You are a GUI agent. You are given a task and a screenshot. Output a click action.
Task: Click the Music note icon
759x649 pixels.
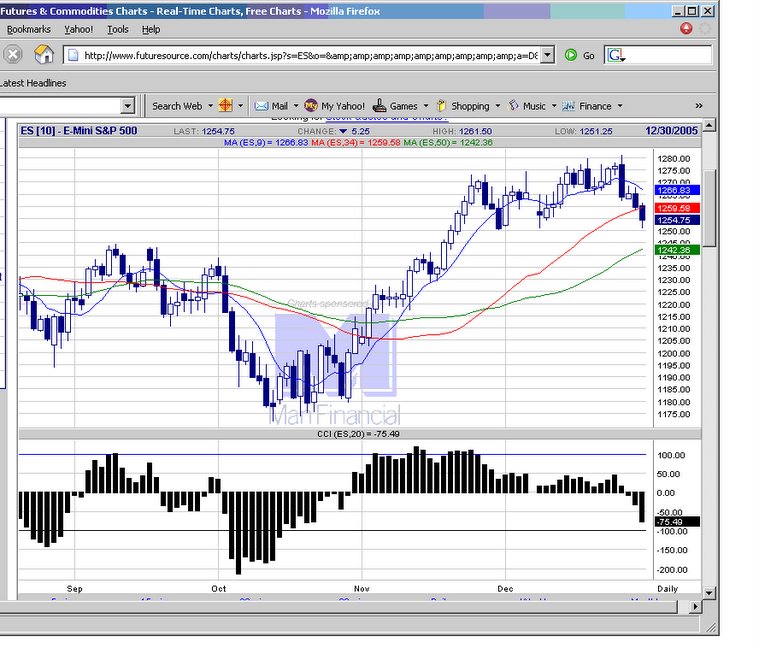click(x=514, y=105)
